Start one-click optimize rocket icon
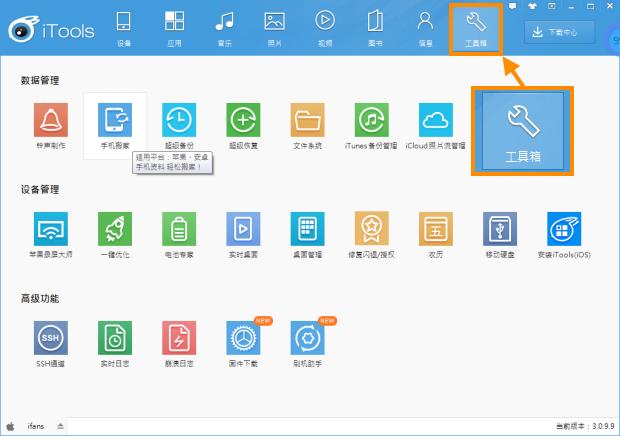620x436 pixels. coord(115,229)
